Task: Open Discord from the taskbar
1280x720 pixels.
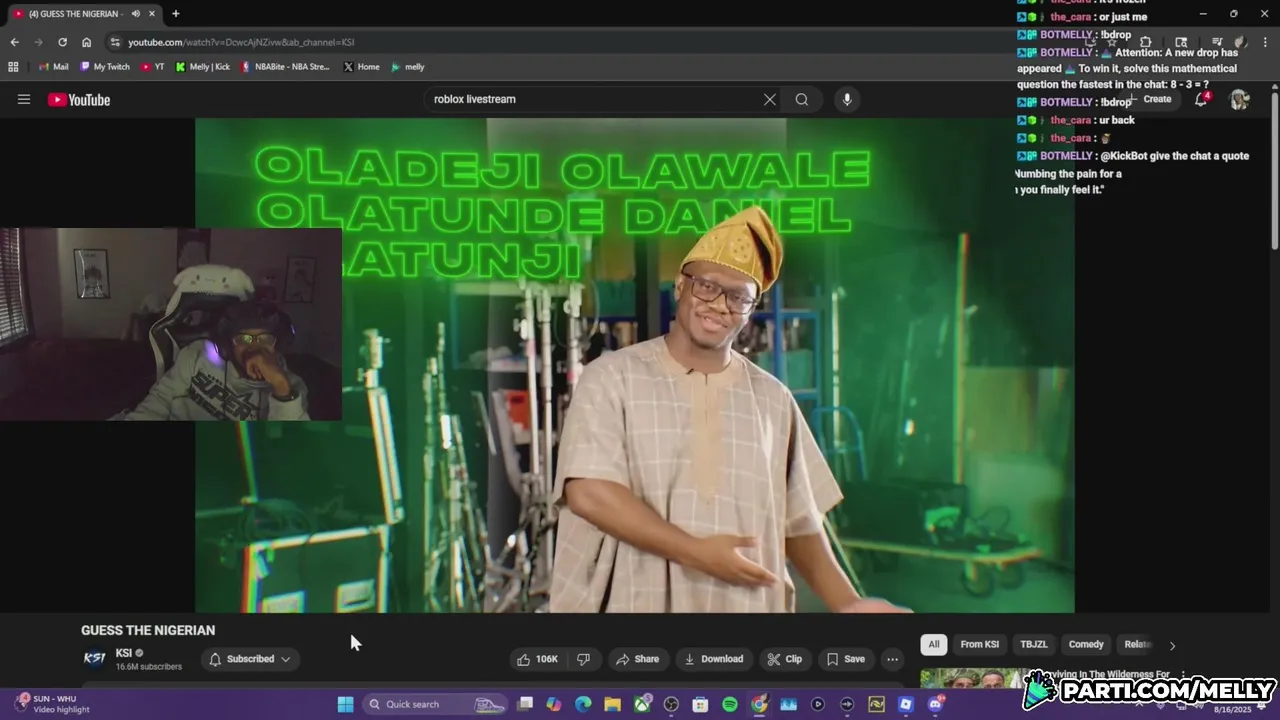Action: [x=935, y=704]
